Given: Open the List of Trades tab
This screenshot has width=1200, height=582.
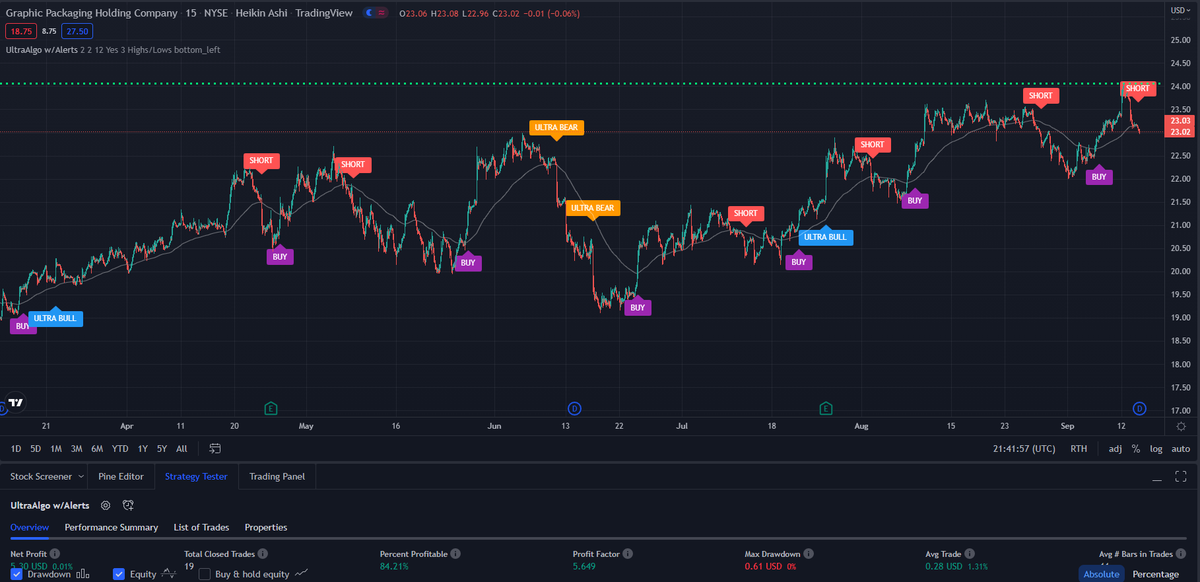Looking at the screenshot, I should [x=201, y=527].
